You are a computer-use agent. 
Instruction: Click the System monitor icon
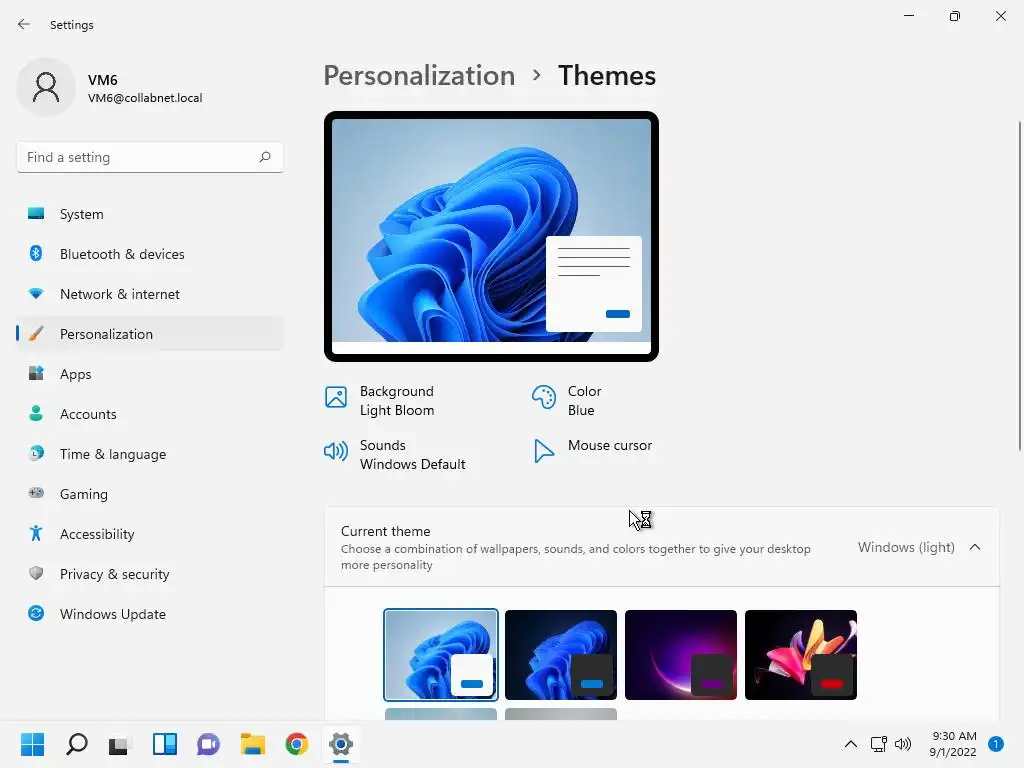coord(36,214)
